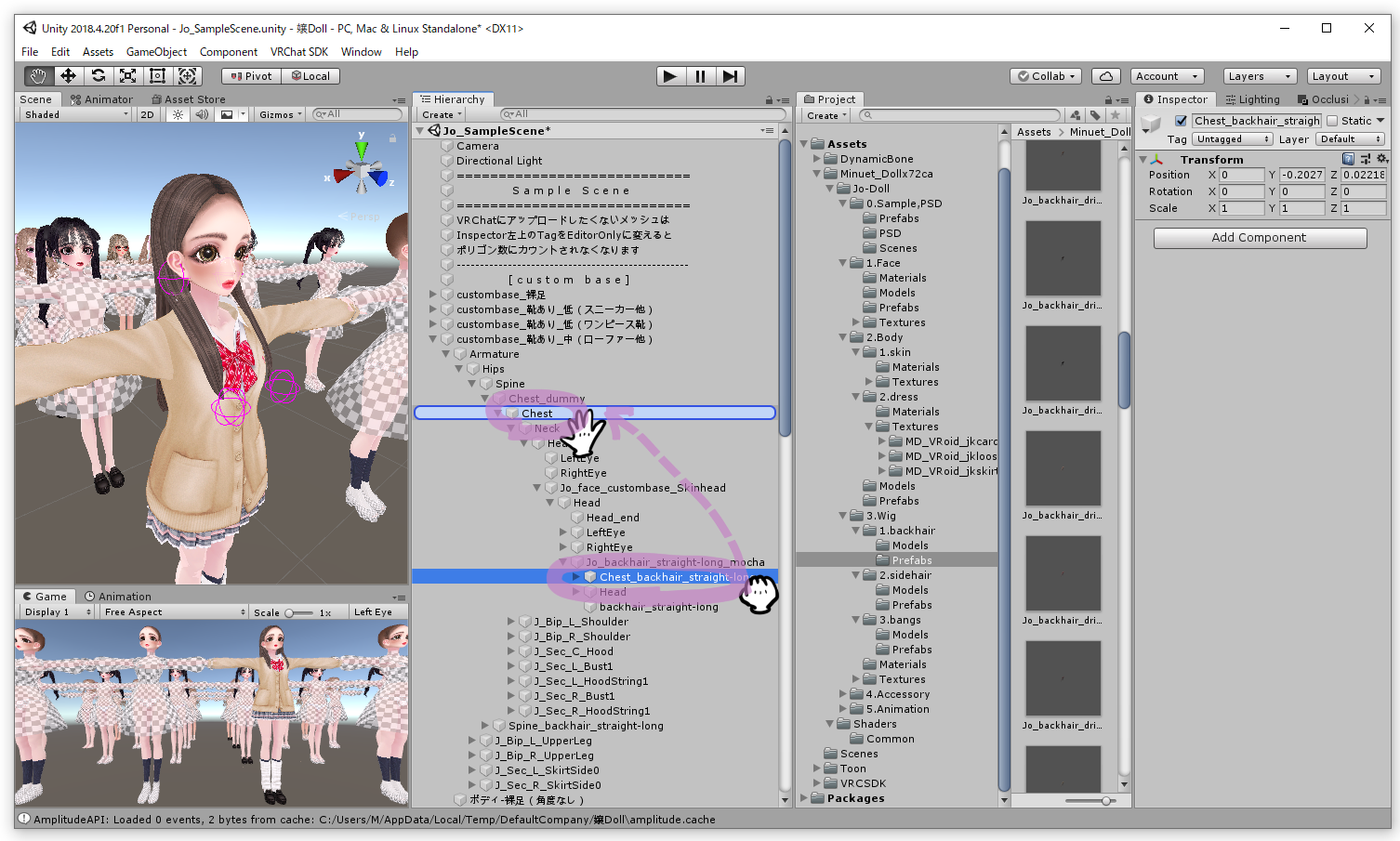Open the Transform component settings gear
1400x841 pixels.
point(1382,159)
